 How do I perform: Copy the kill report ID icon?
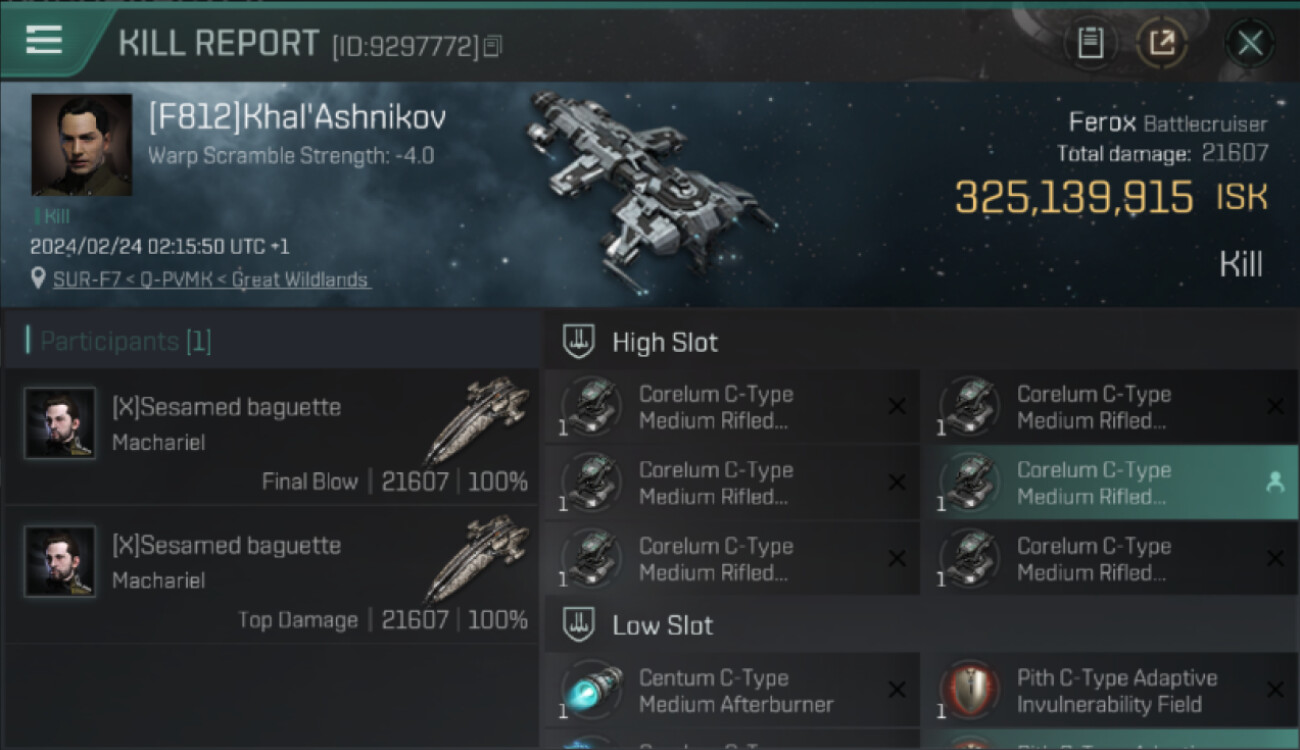pos(492,46)
